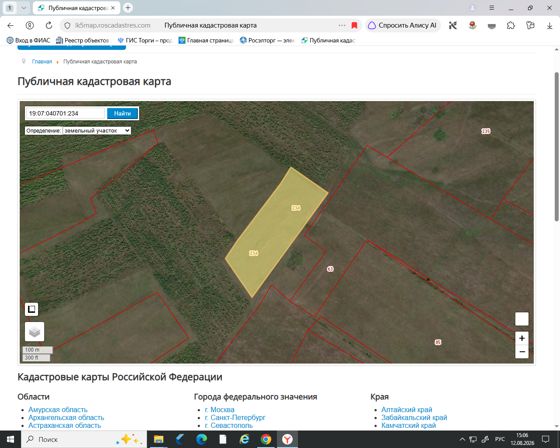Screen dimensions: 560x448
Task: Open the Реестр объектов bookmark
Action: click(x=82, y=40)
